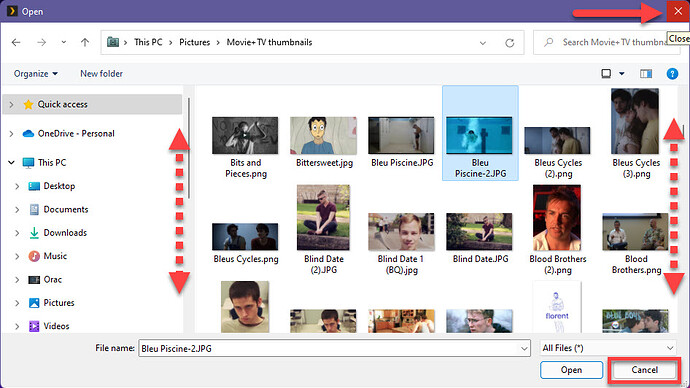Screen dimensions: 690x388
Task: Select Bleu Piscine.JPG thumbnail
Action: [401, 135]
